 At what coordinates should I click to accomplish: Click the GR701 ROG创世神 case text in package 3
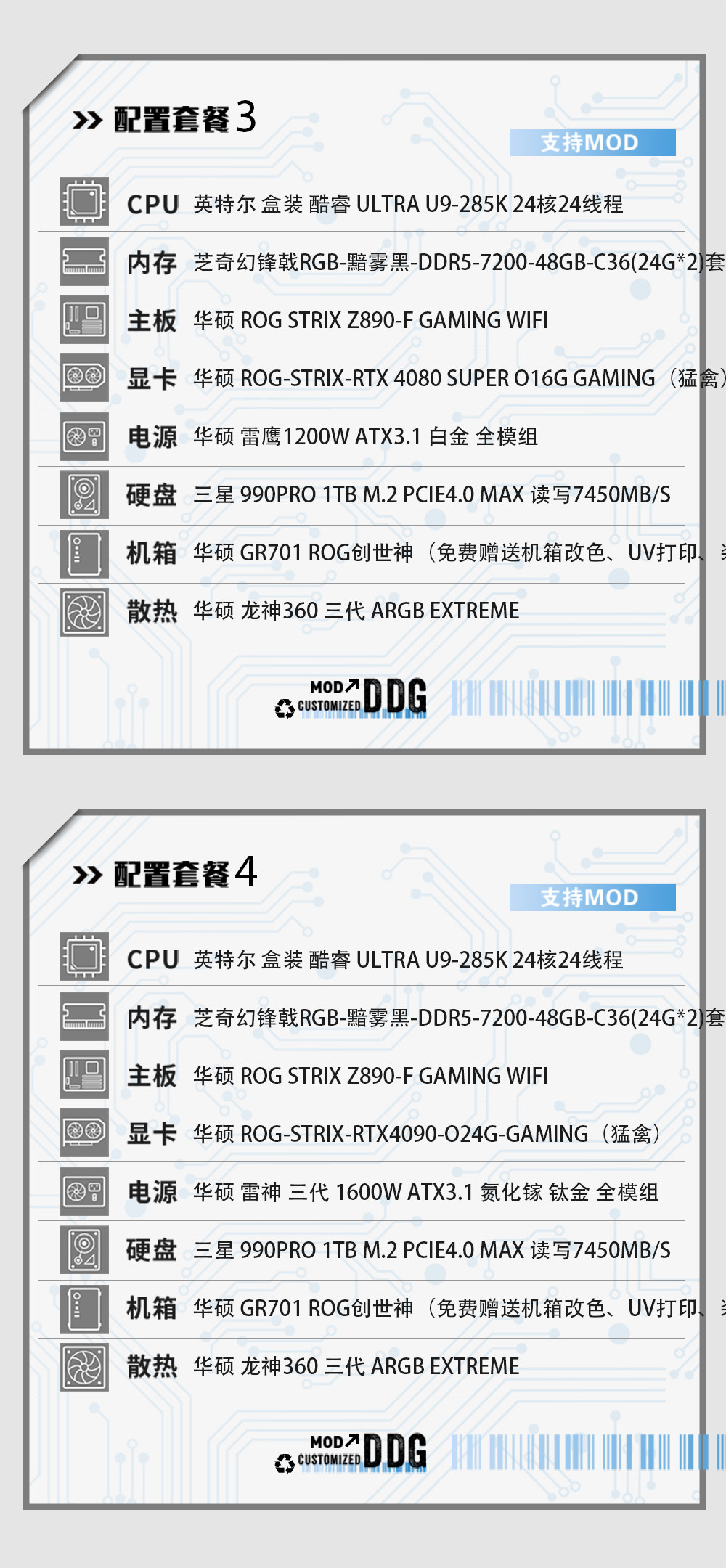460,553
